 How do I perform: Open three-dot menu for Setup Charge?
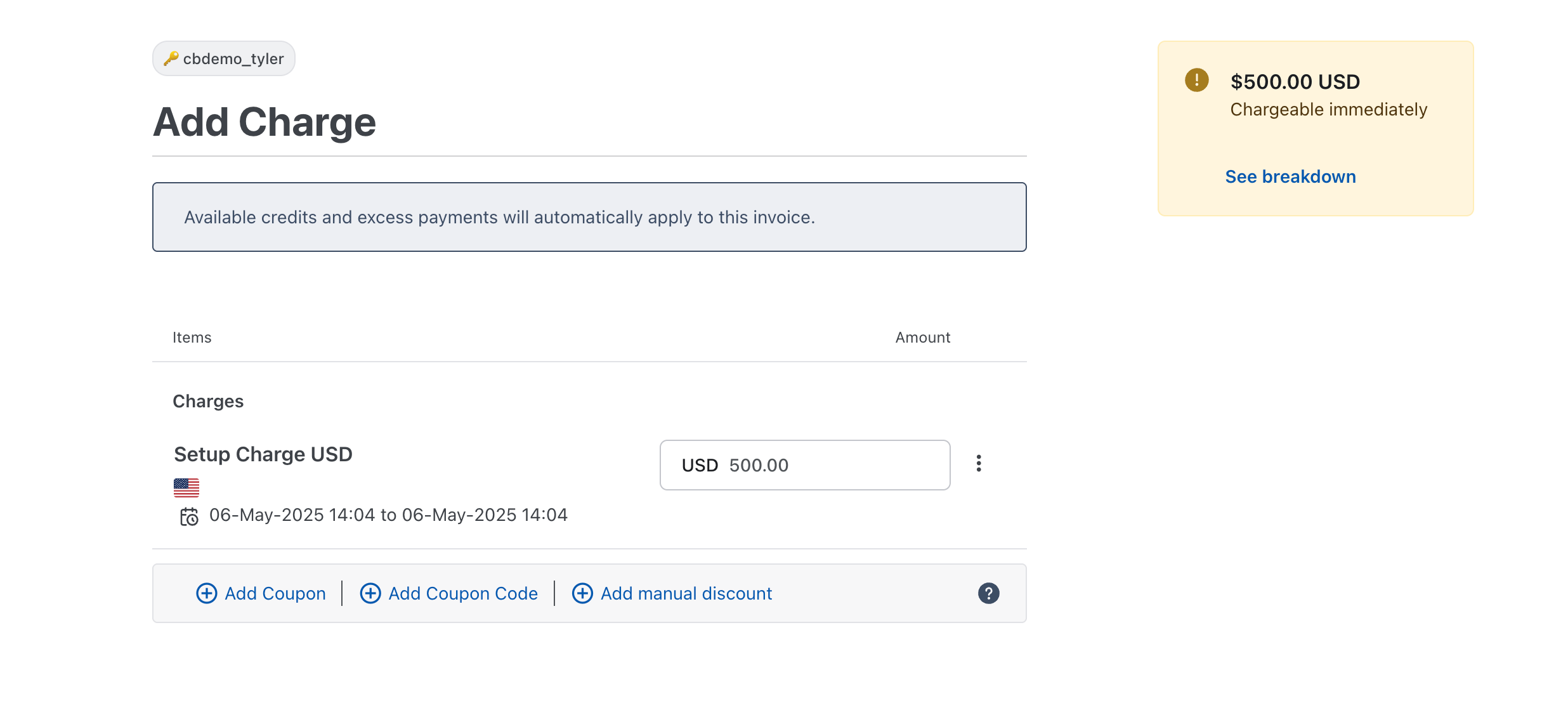(x=979, y=464)
